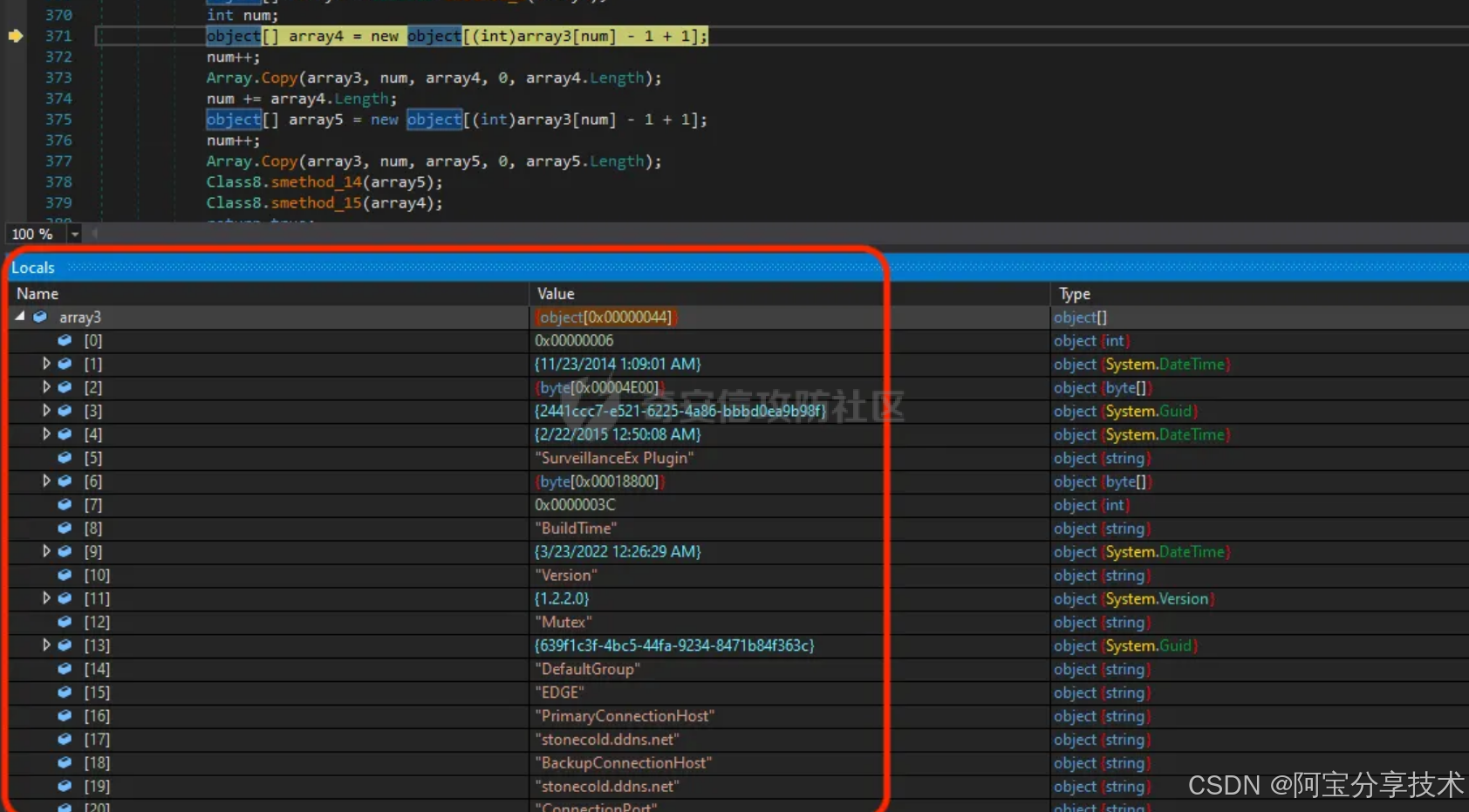Viewport: 1469px width, 812px height.
Task: Expand the [4] DateTime entry
Action: pyautogui.click(x=46, y=434)
